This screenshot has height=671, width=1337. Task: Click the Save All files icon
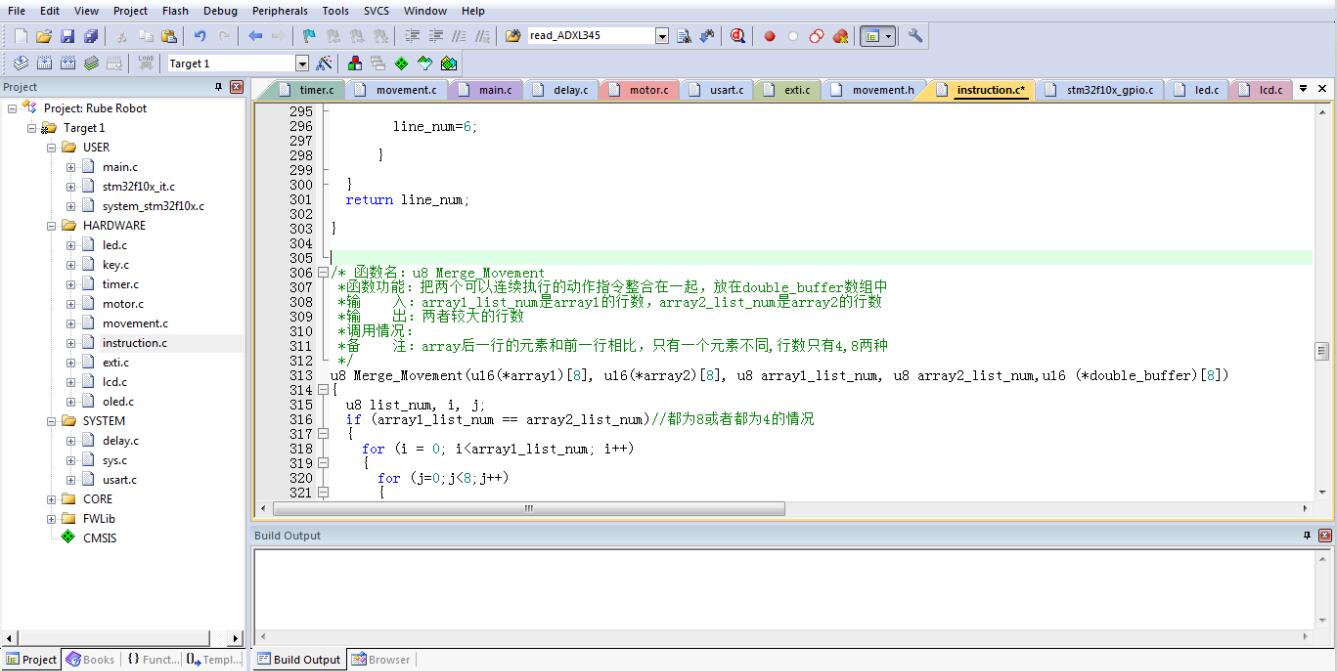tap(91, 36)
